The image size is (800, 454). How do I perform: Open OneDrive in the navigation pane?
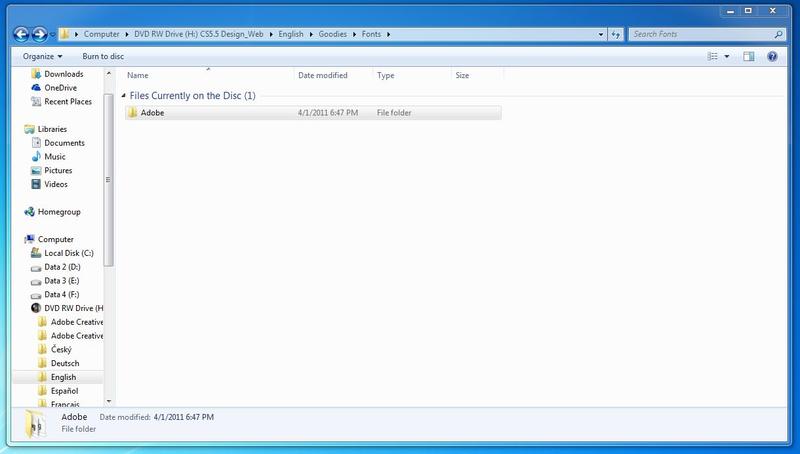point(54,88)
